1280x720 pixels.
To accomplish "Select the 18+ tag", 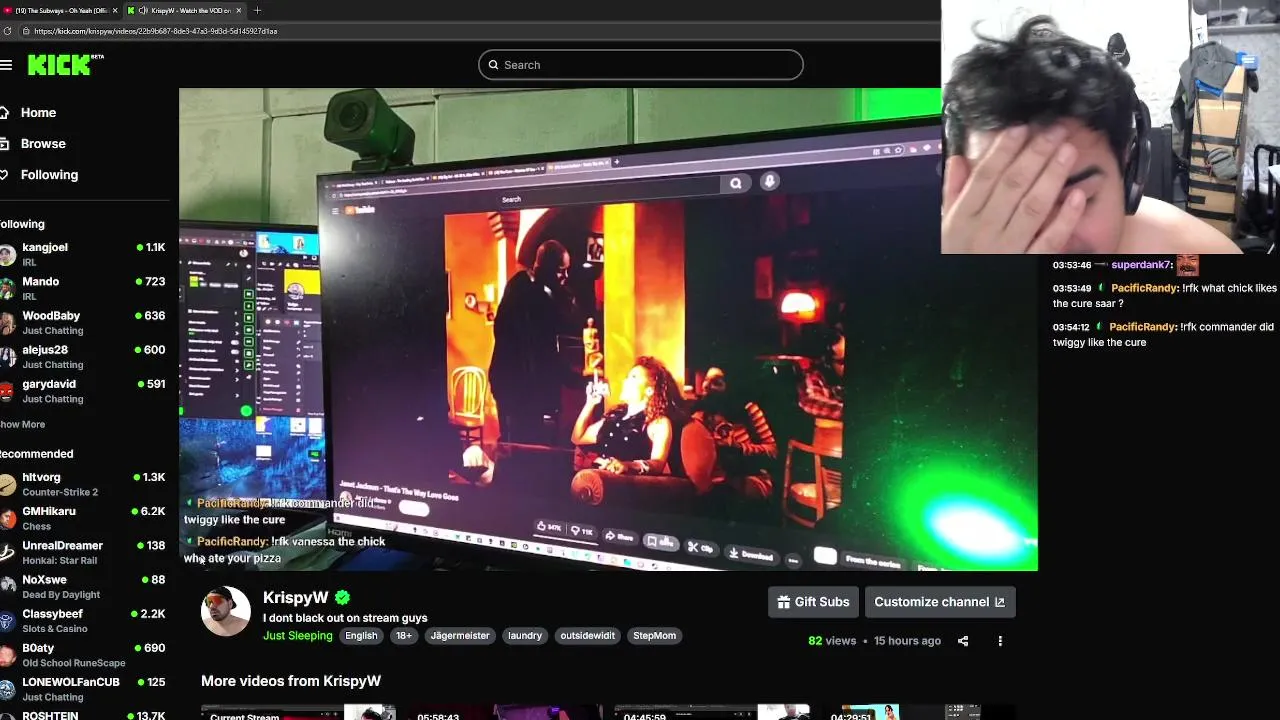I will (403, 636).
